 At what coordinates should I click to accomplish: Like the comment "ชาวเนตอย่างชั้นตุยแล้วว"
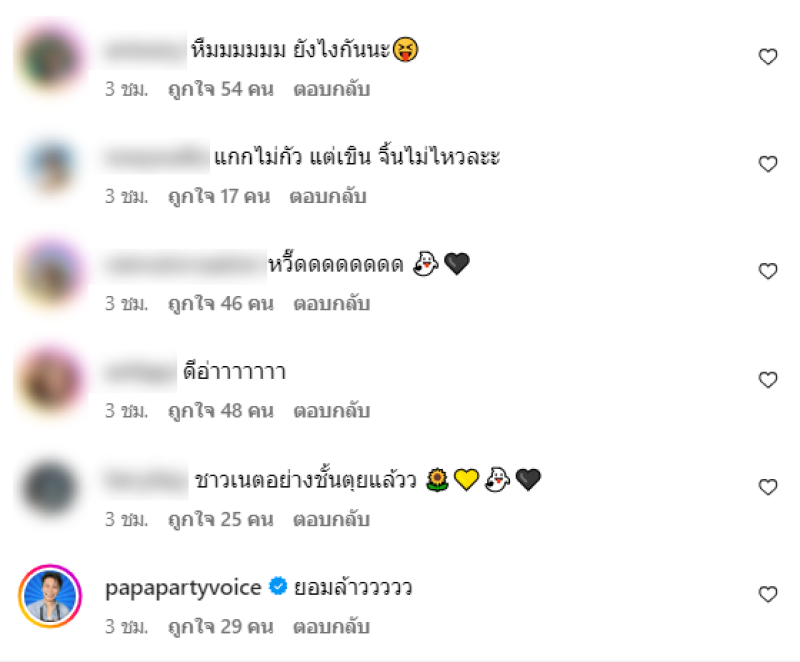(768, 487)
